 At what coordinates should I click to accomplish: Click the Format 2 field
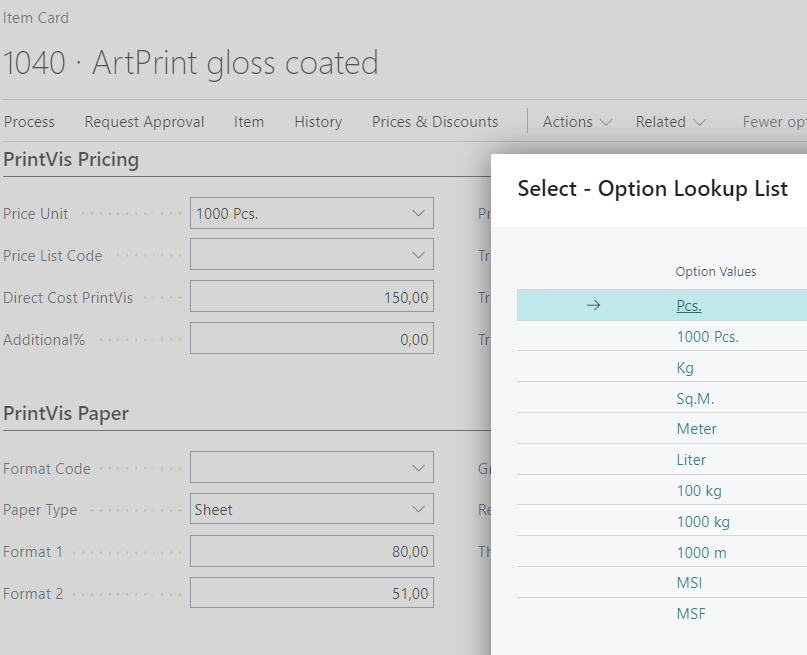pyautogui.click(x=312, y=593)
